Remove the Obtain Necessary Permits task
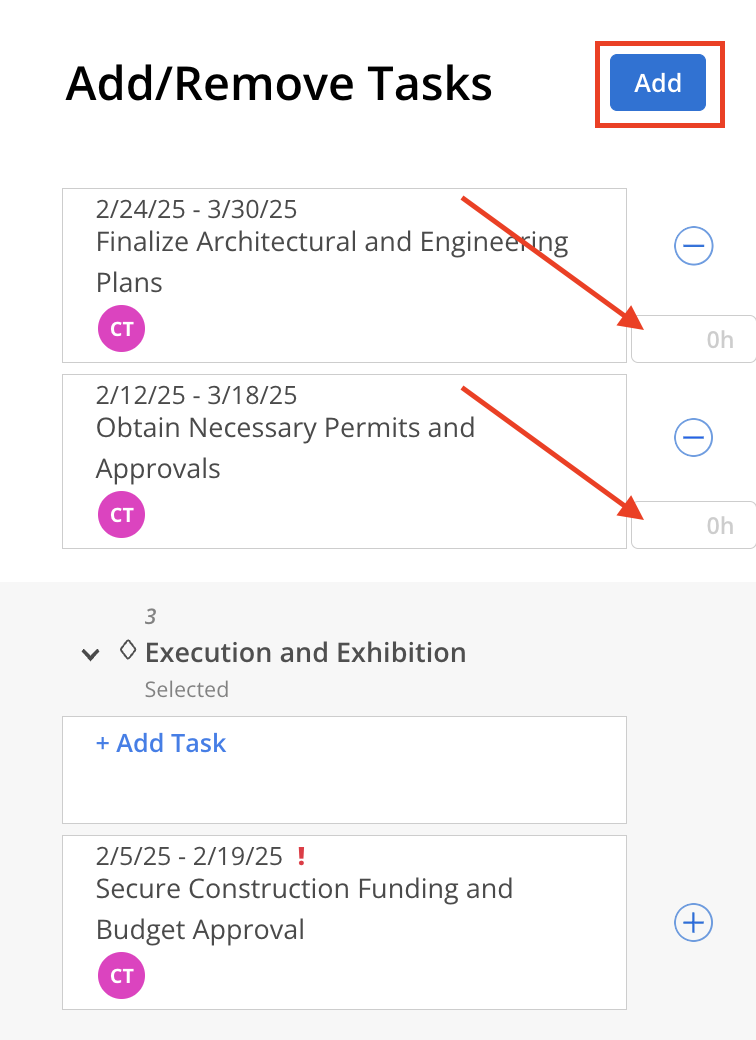 click(x=694, y=438)
